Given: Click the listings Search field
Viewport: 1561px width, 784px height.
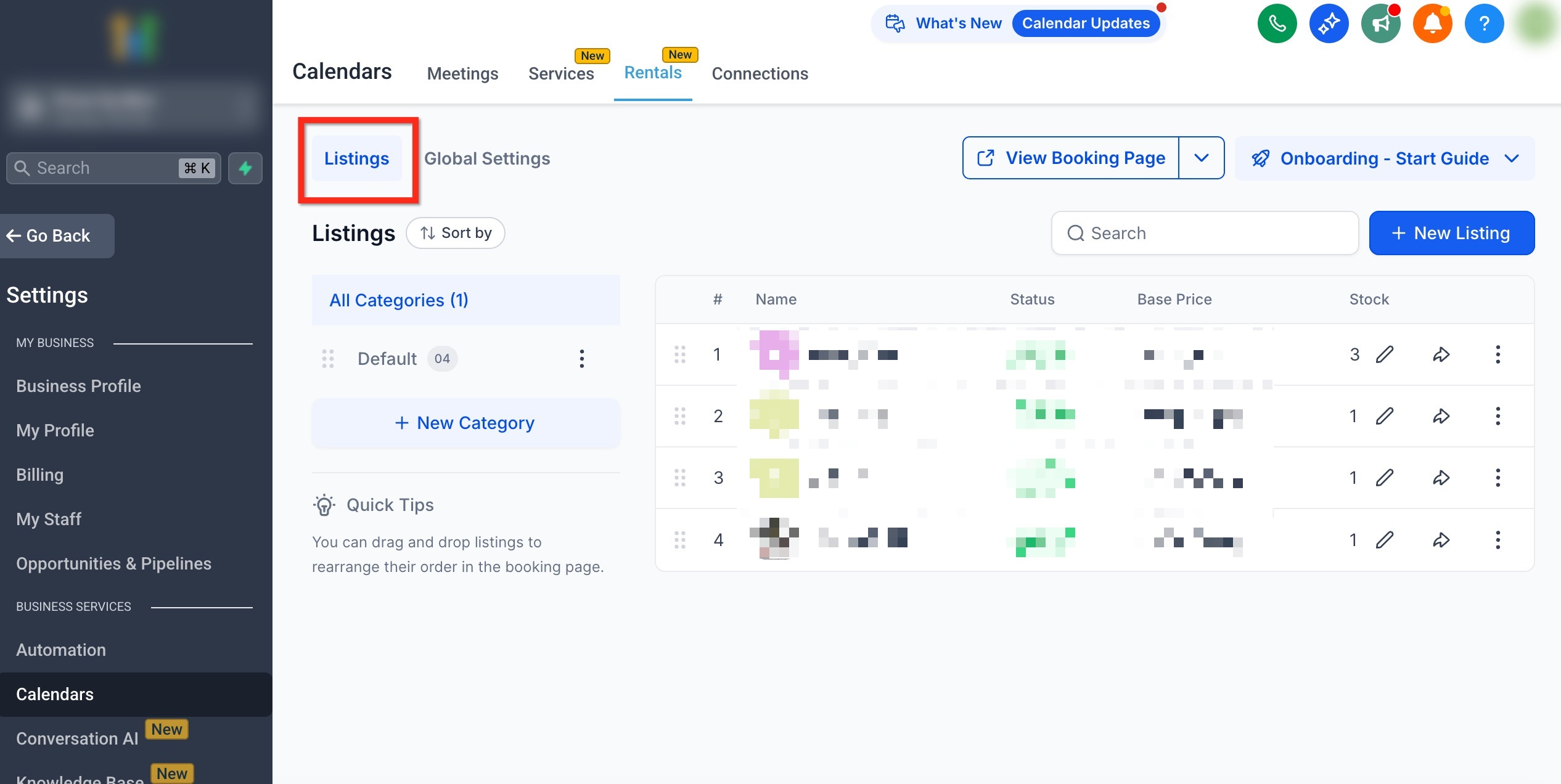Looking at the screenshot, I should point(1205,233).
